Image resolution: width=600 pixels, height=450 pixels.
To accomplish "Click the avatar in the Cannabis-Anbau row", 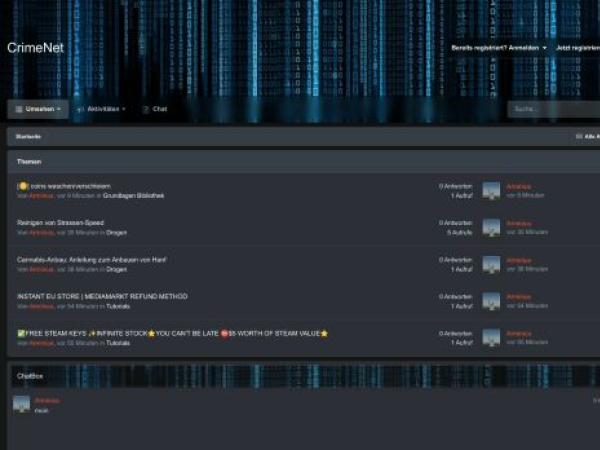I will (x=491, y=264).
